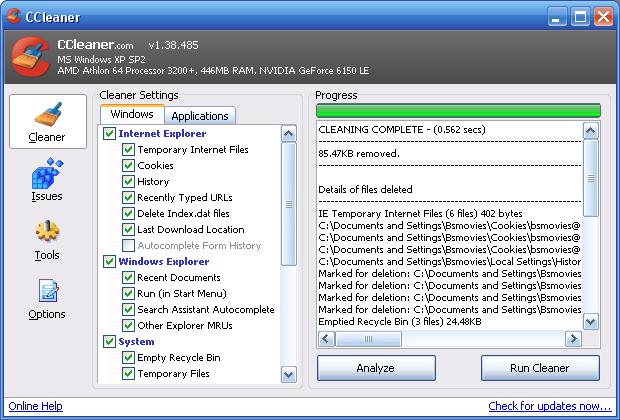Select the Windows tab

pos(132,115)
